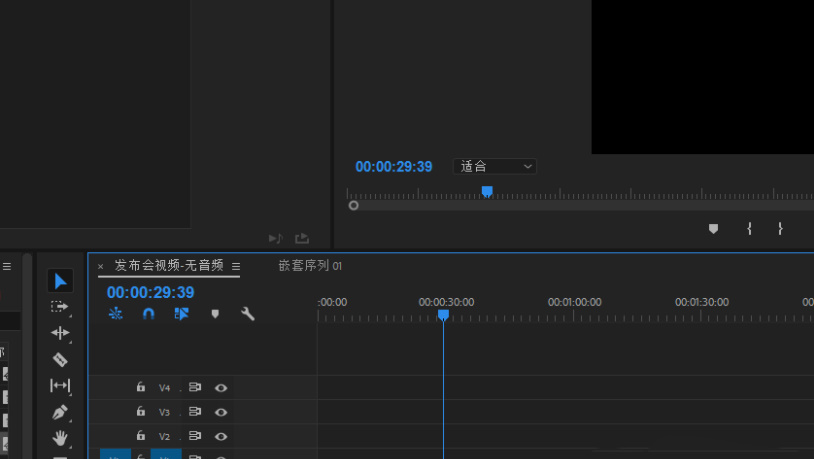This screenshot has height=459, width=814.
Task: Close the 发布会视频-无音频 sequence tab
Action: tap(100, 267)
